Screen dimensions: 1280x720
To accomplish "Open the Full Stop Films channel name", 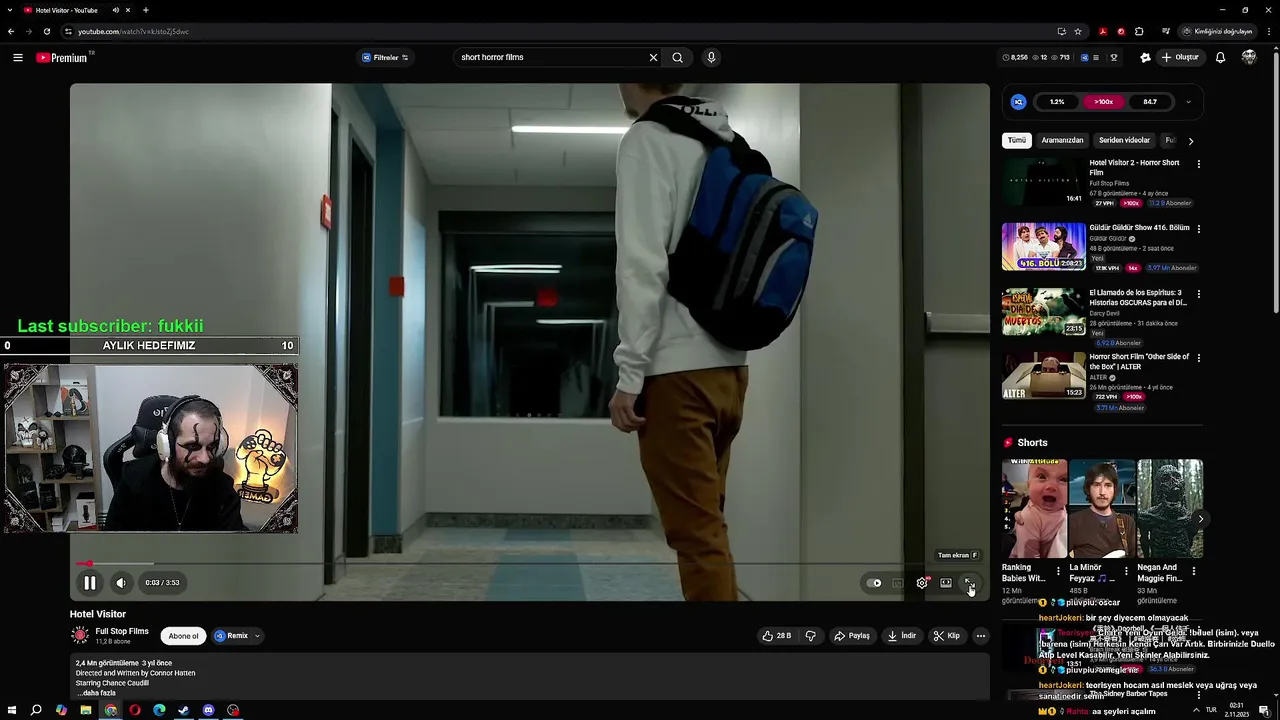I will coord(122,631).
